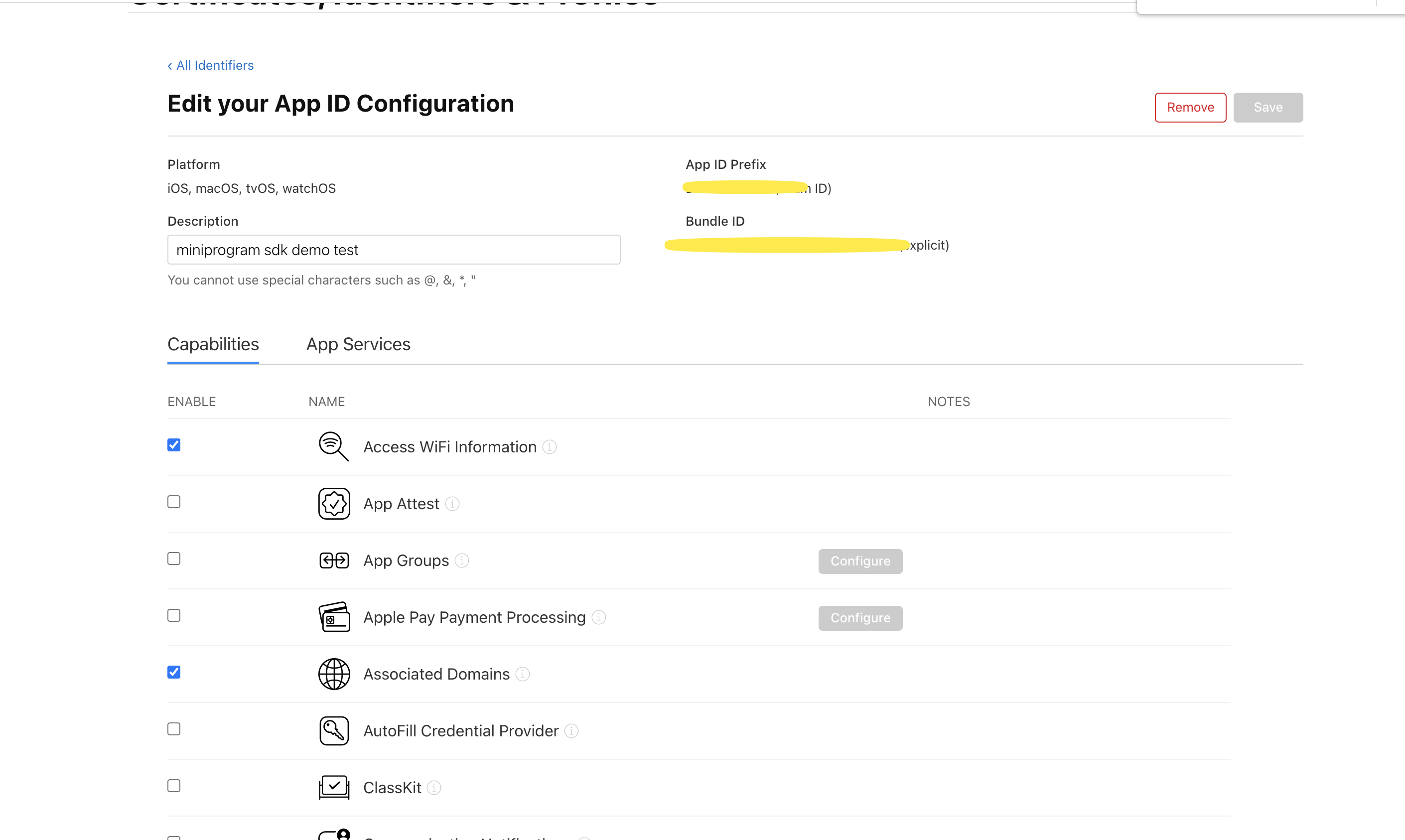Click the NOTES column header
This screenshot has width=1405, height=840.
click(949, 402)
